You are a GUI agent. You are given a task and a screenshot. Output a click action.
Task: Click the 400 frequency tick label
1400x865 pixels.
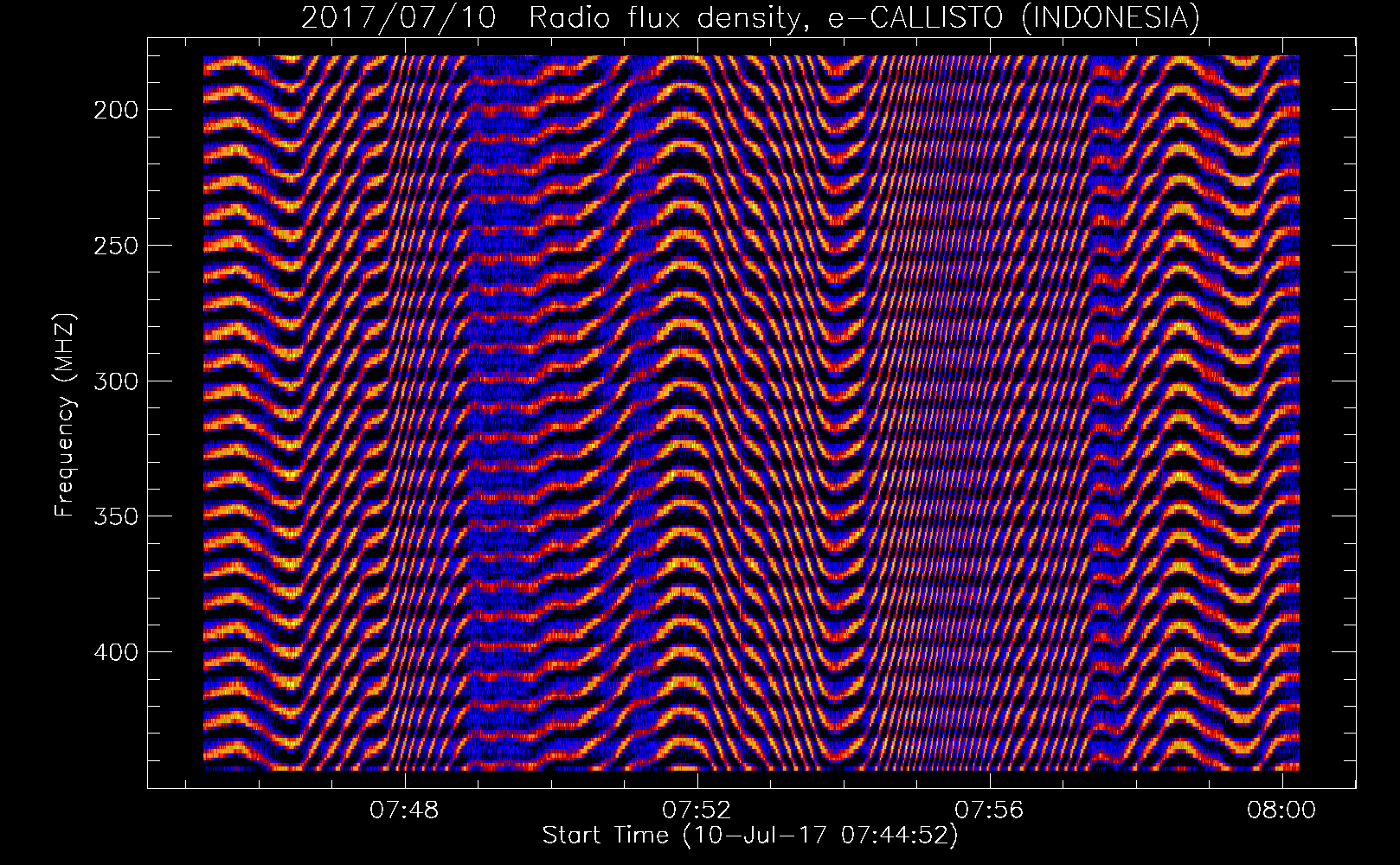(114, 651)
